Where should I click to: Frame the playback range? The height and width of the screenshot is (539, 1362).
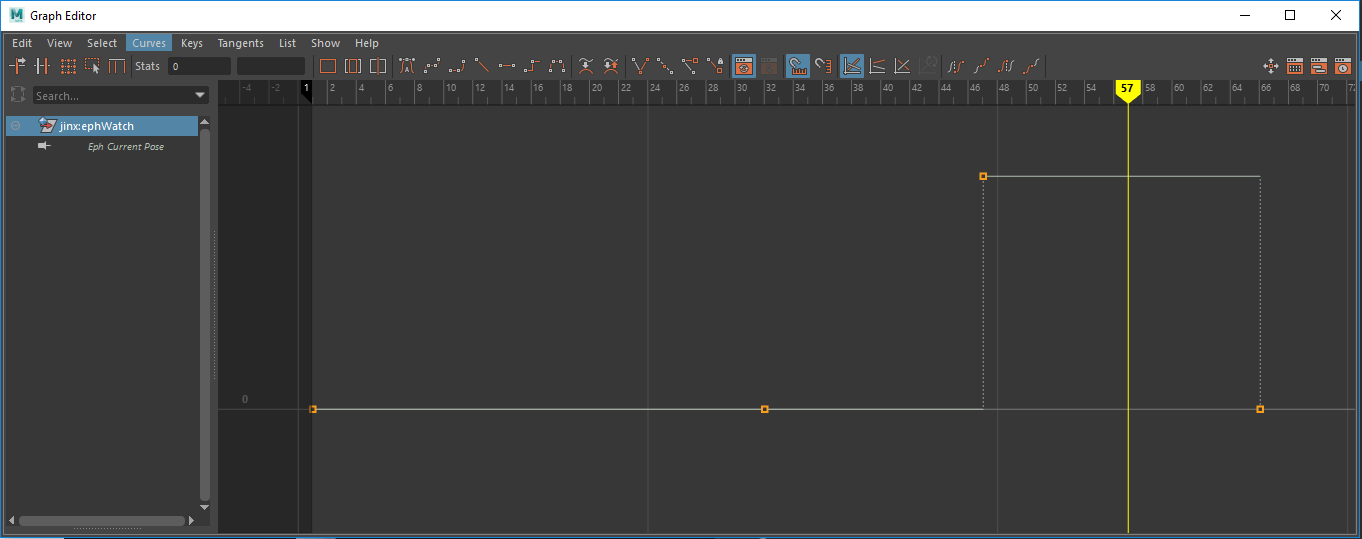353,66
